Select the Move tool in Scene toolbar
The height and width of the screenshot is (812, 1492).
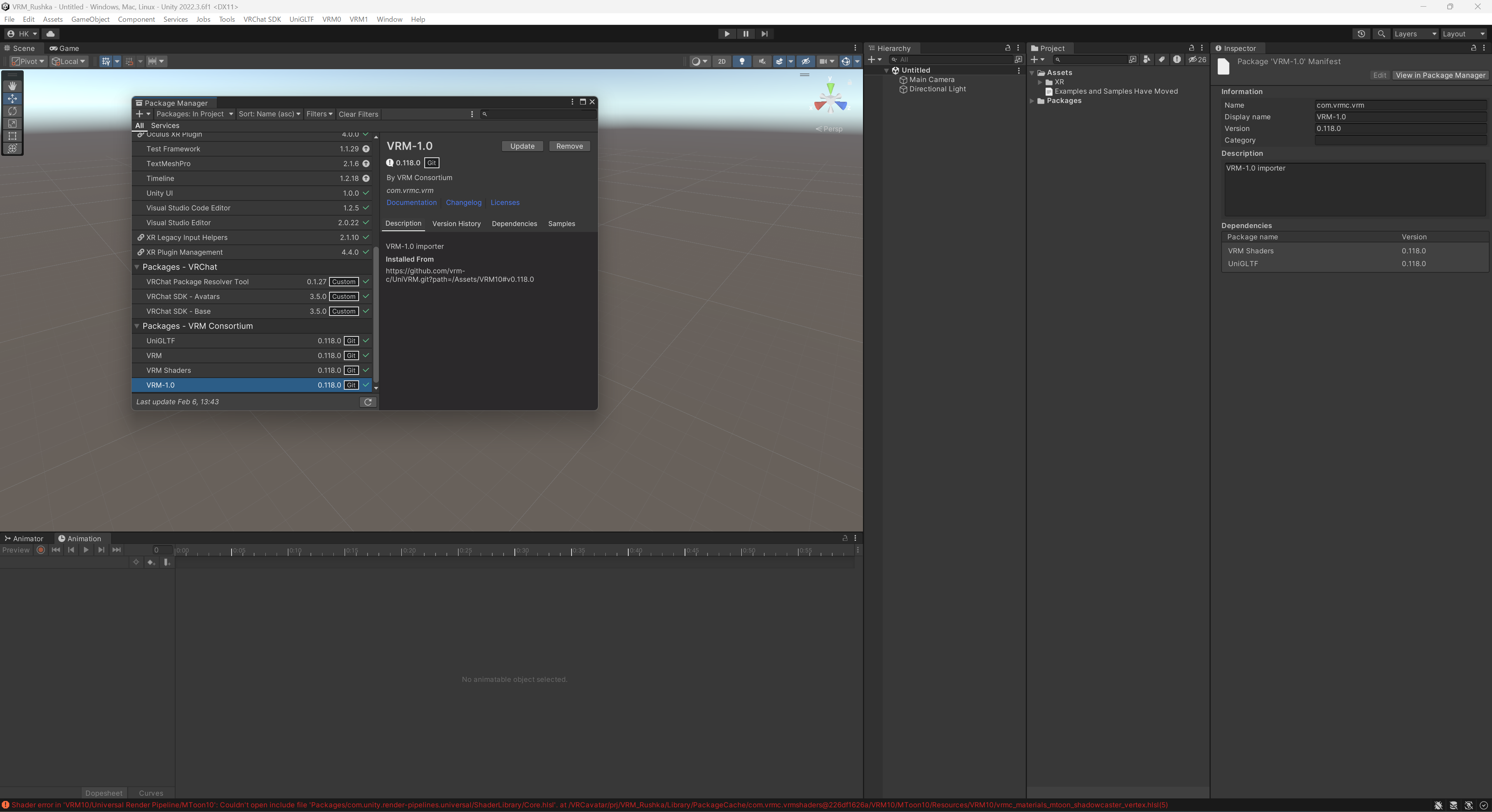click(12, 98)
